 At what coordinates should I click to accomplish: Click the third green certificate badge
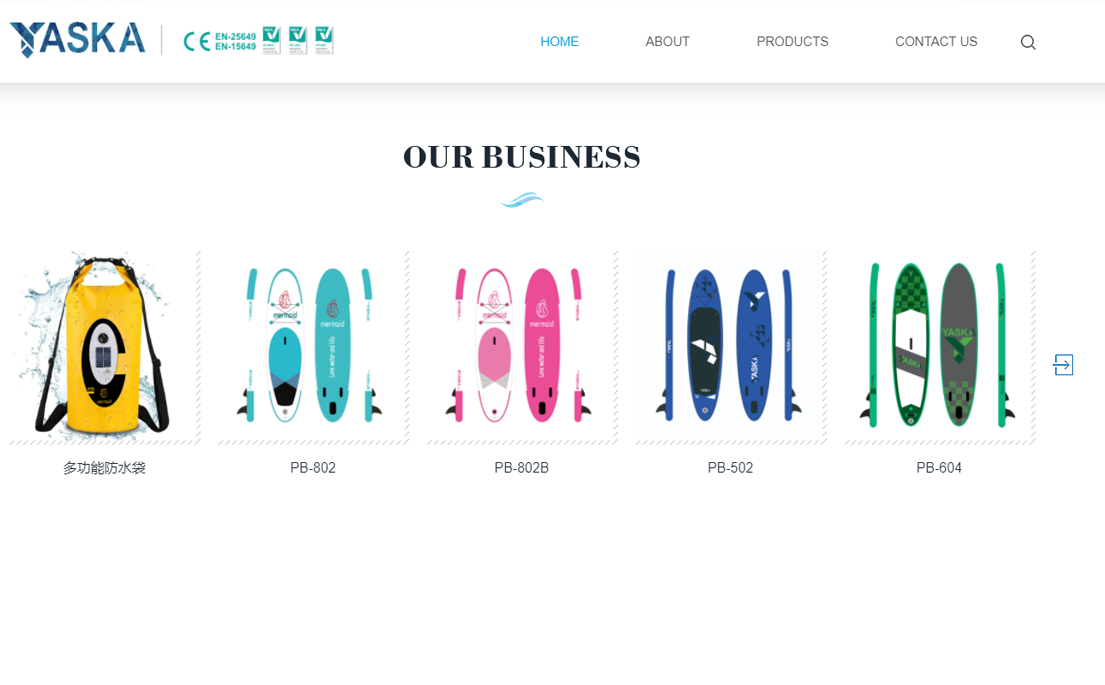click(324, 40)
